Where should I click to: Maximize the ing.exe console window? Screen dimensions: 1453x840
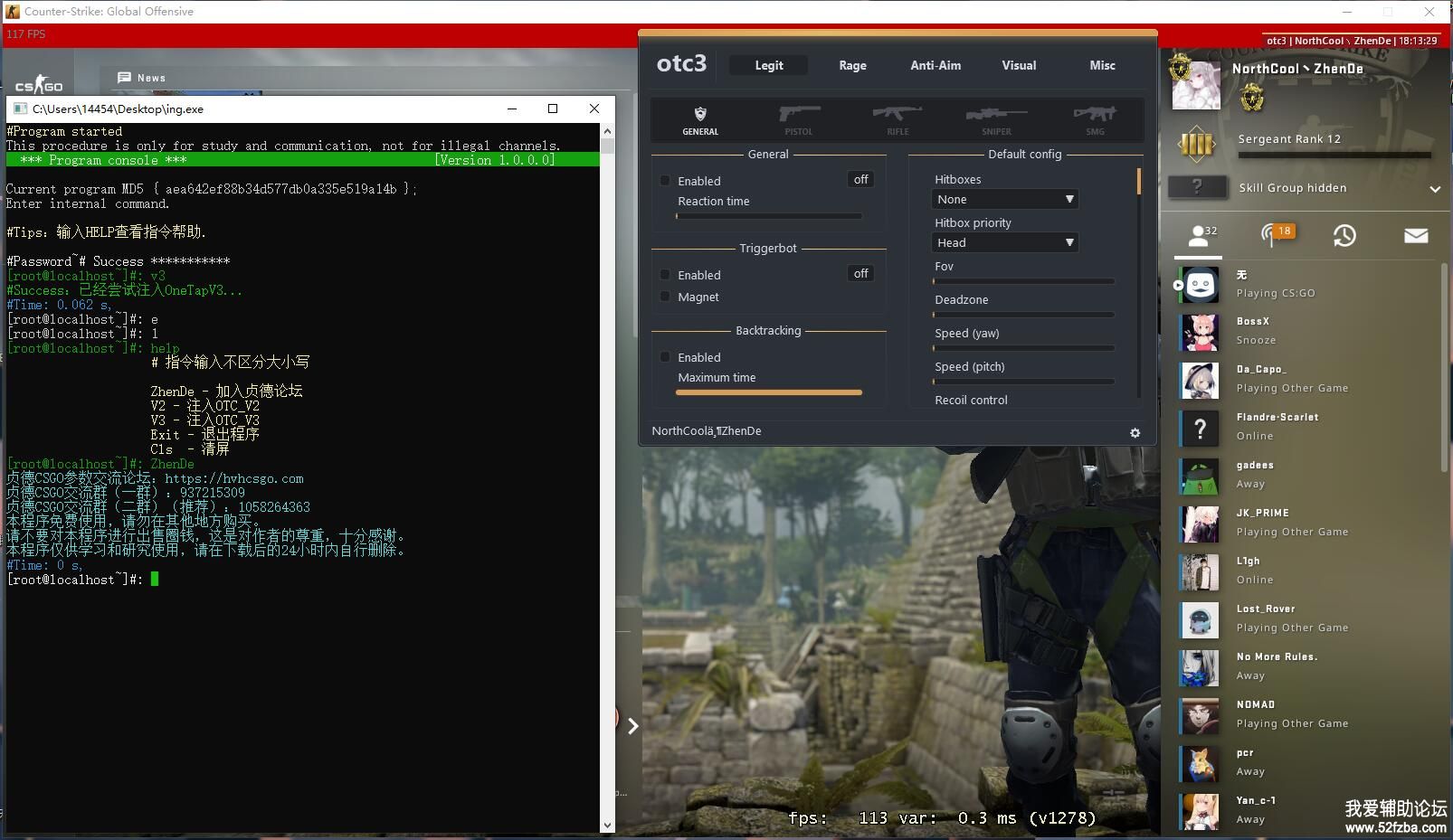click(x=552, y=109)
